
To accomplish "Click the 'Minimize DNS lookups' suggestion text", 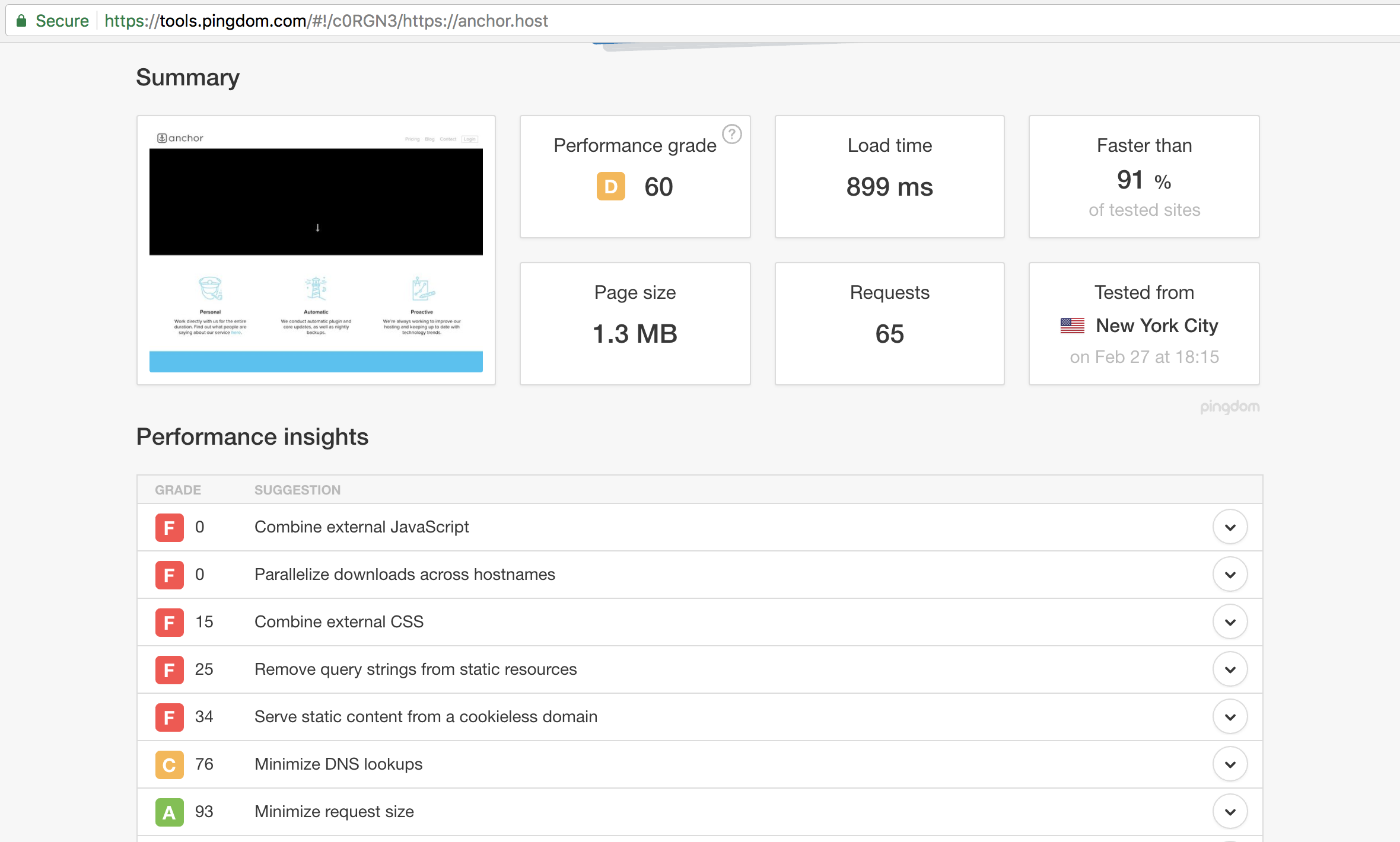I will tap(339, 764).
